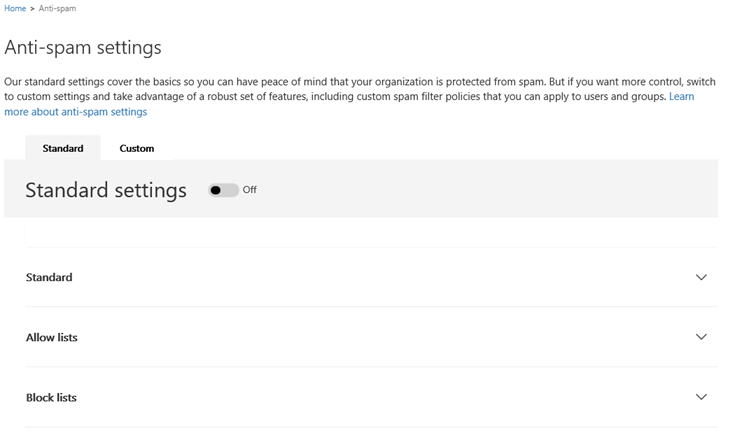Click the Block lists row label

pyautogui.click(x=51, y=397)
